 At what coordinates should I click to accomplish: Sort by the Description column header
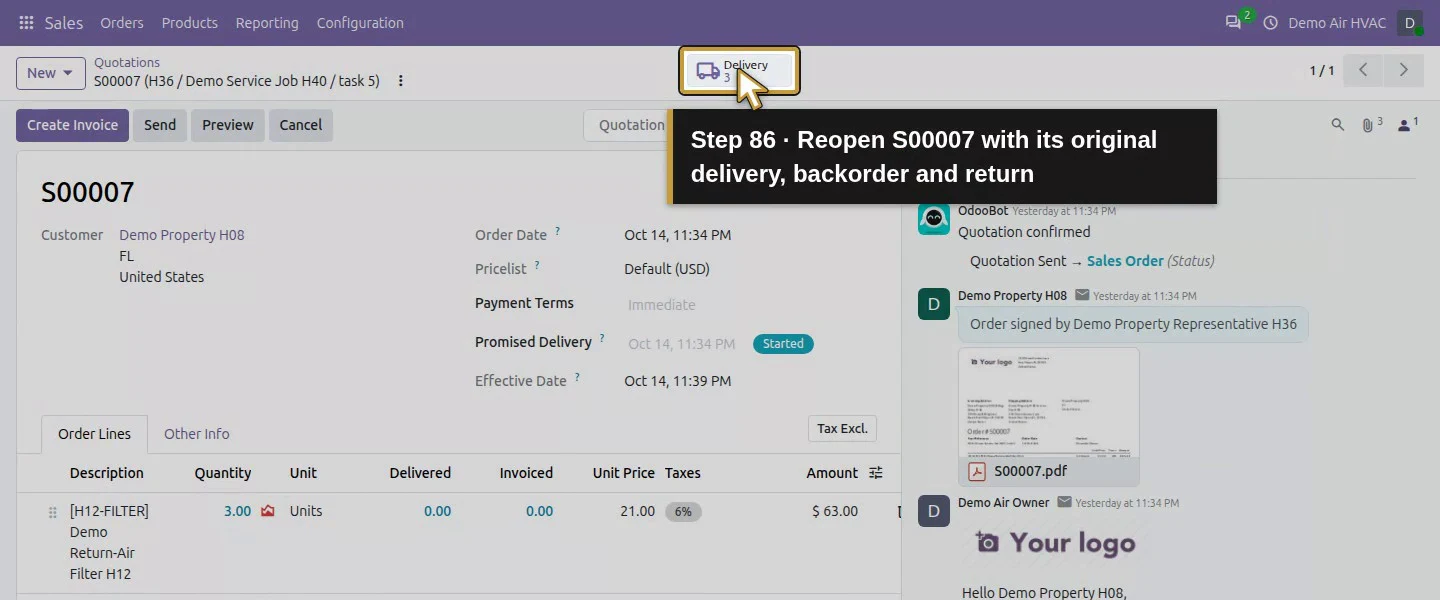(107, 473)
